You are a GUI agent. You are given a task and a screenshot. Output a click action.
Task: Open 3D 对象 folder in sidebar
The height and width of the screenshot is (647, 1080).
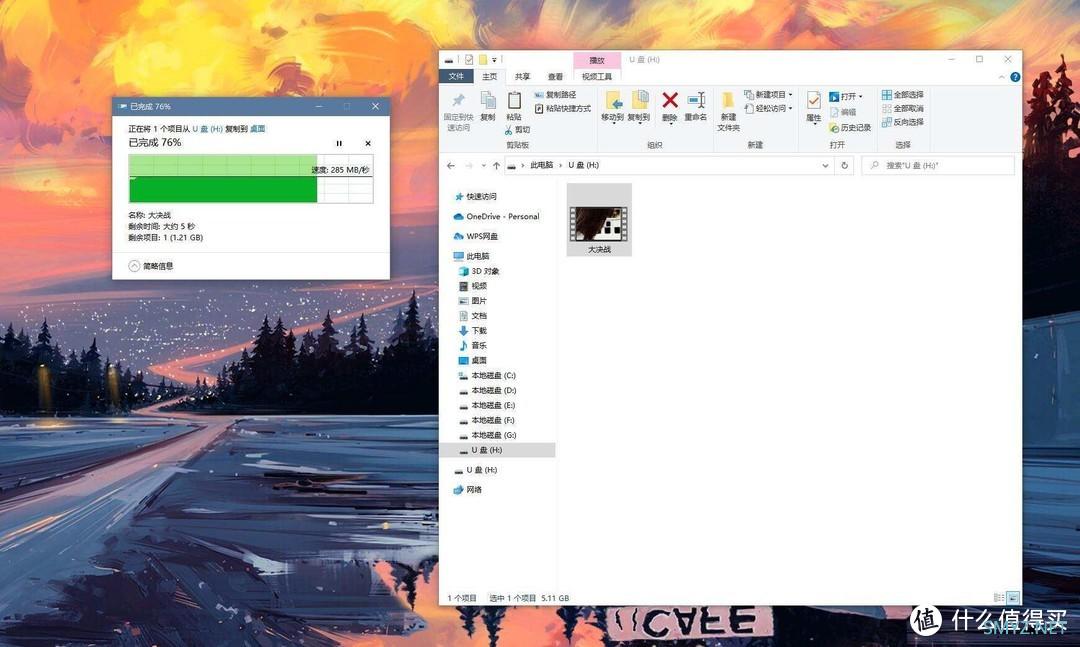[479, 271]
